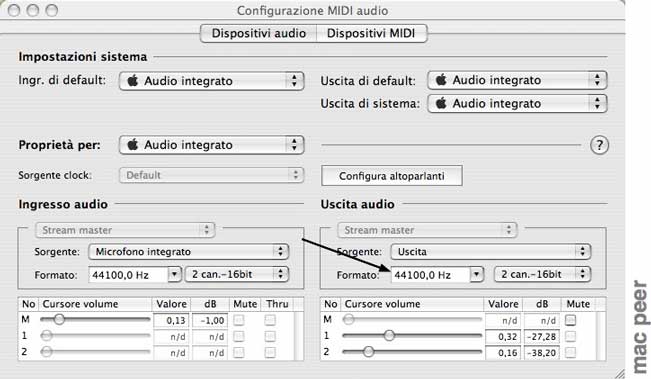This screenshot has width=651, height=379.
Task: Expand the output sample rate combo arrow
Action: [x=477, y=274]
